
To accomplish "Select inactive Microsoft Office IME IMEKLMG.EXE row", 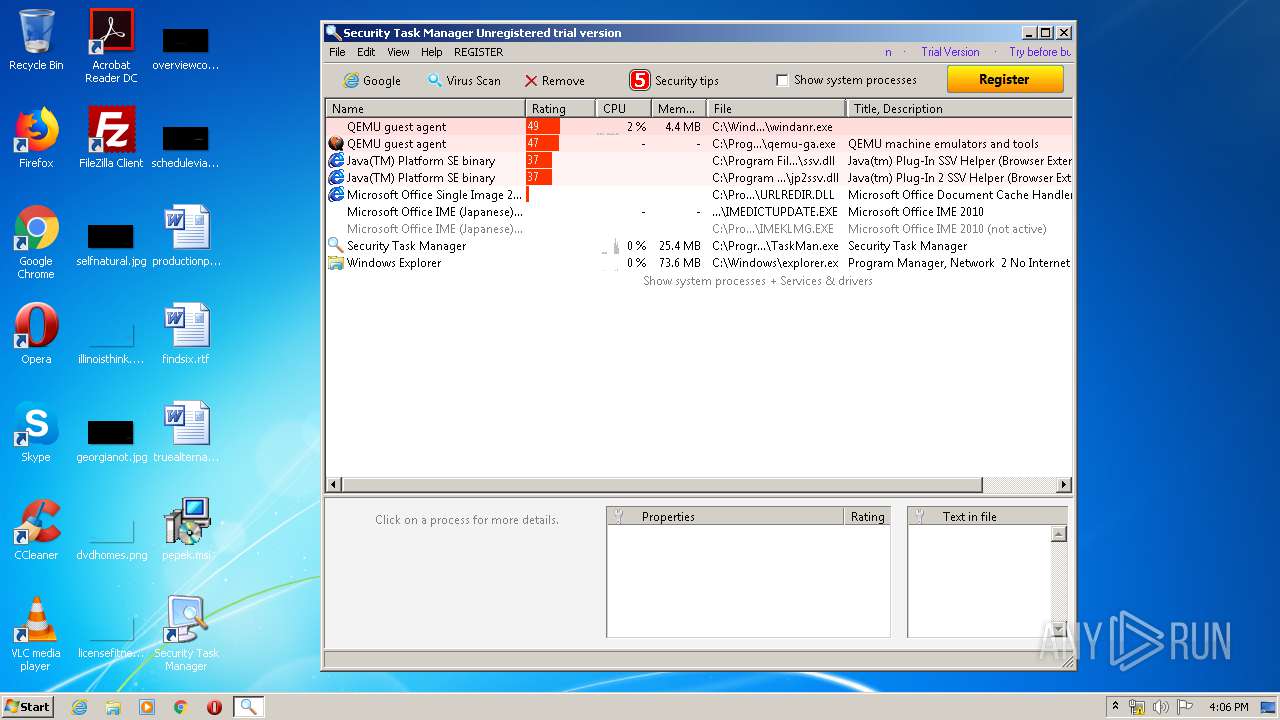I will (x=699, y=229).
